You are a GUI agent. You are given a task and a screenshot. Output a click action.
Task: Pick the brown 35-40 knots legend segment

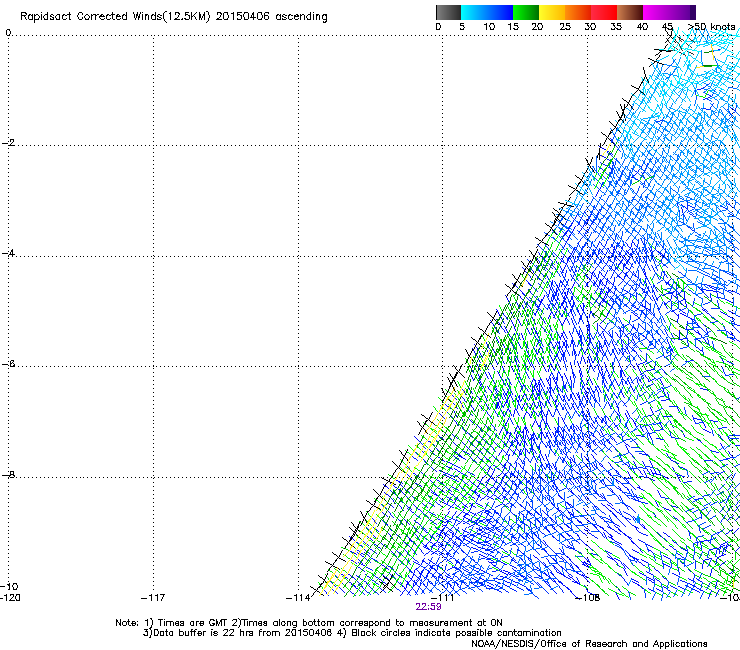[630, 12]
